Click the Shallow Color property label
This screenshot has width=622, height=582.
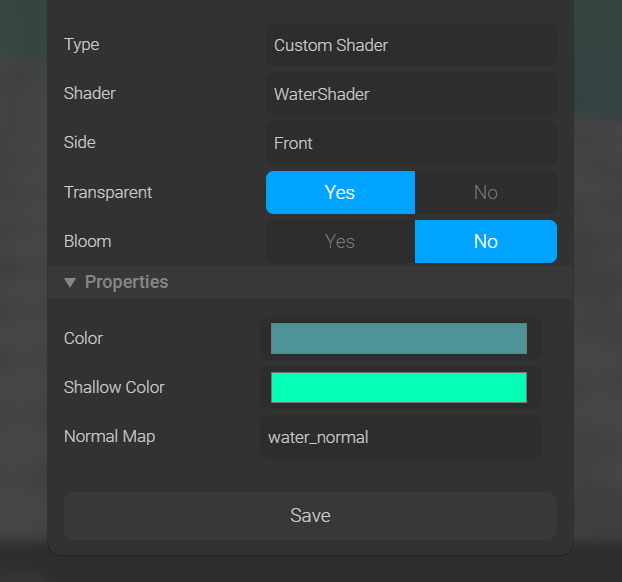coord(114,388)
